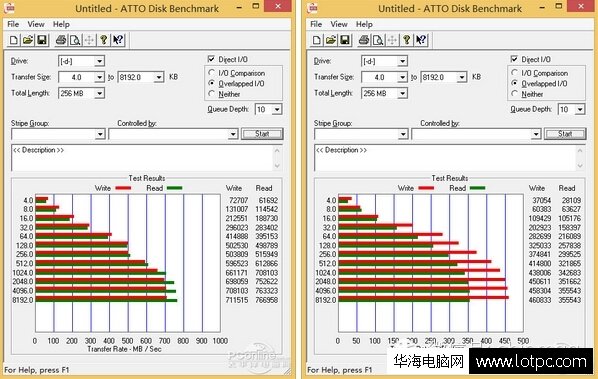Open View menu in left window

click(x=36, y=24)
